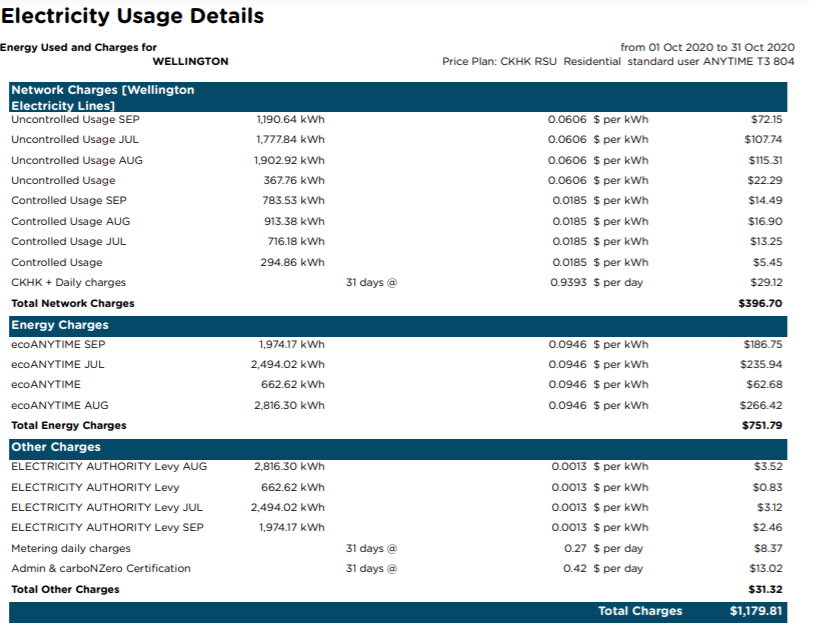819x632 pixels.
Task: Select the "Uncontrolled Usage JUL" label
Action: pyautogui.click(x=75, y=139)
